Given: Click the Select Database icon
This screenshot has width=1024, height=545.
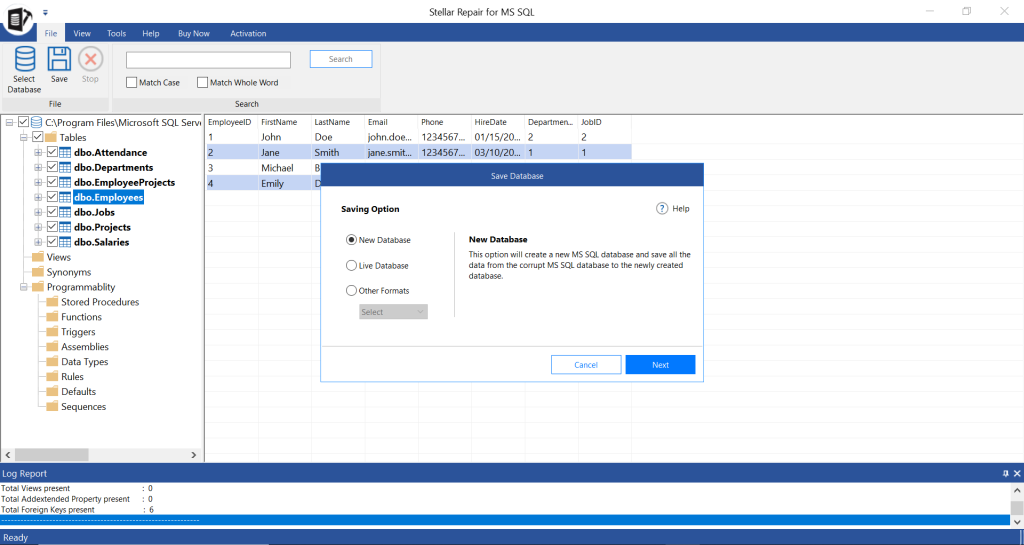Looking at the screenshot, I should click(x=24, y=60).
